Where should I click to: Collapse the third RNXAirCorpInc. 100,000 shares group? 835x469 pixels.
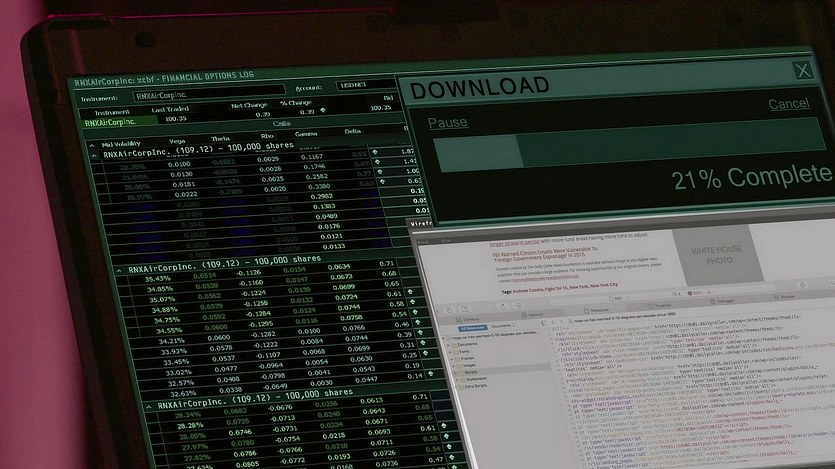pyautogui.click(x=149, y=407)
